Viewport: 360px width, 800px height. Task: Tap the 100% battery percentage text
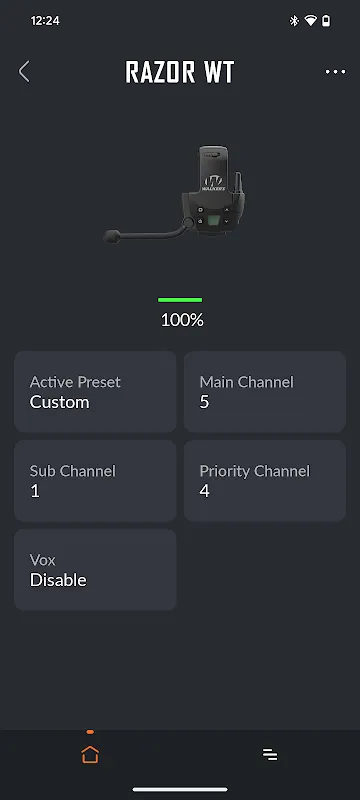(182, 320)
